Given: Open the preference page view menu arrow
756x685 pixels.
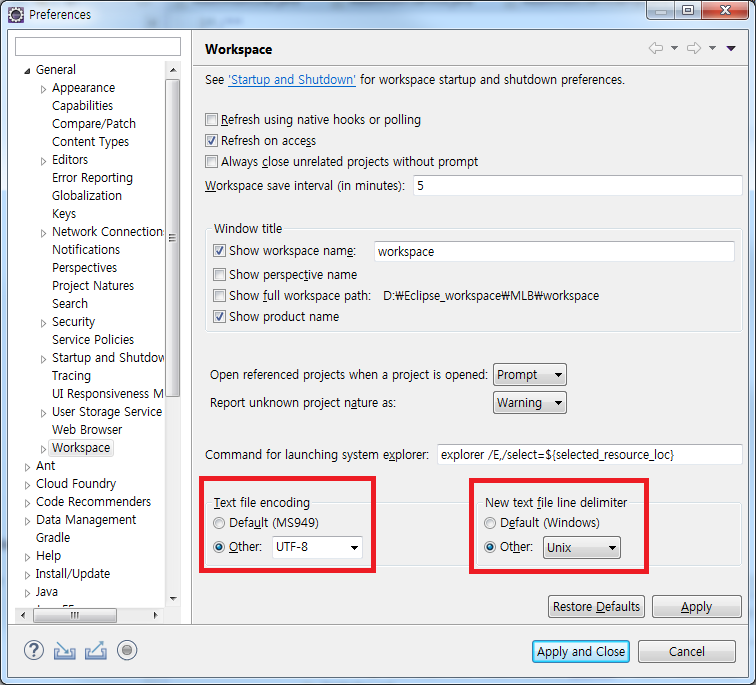Looking at the screenshot, I should point(731,48).
